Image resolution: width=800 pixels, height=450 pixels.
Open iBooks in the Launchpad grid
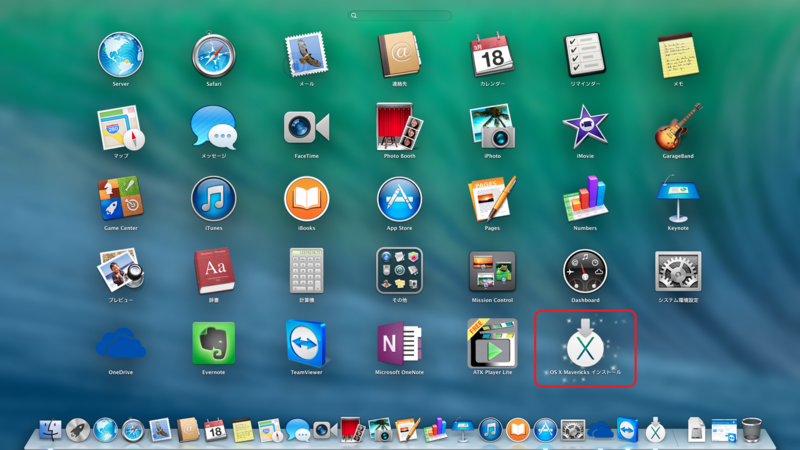coord(306,199)
